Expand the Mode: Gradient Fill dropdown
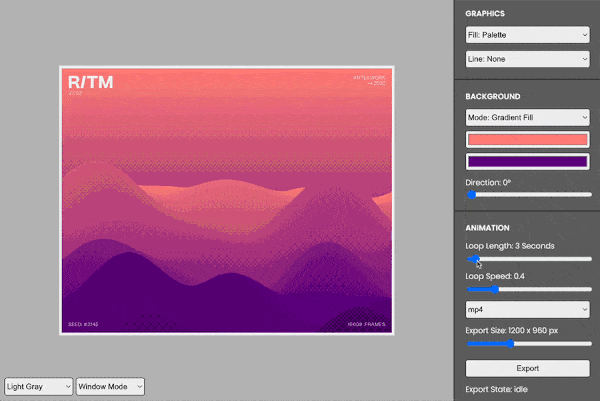 point(527,117)
